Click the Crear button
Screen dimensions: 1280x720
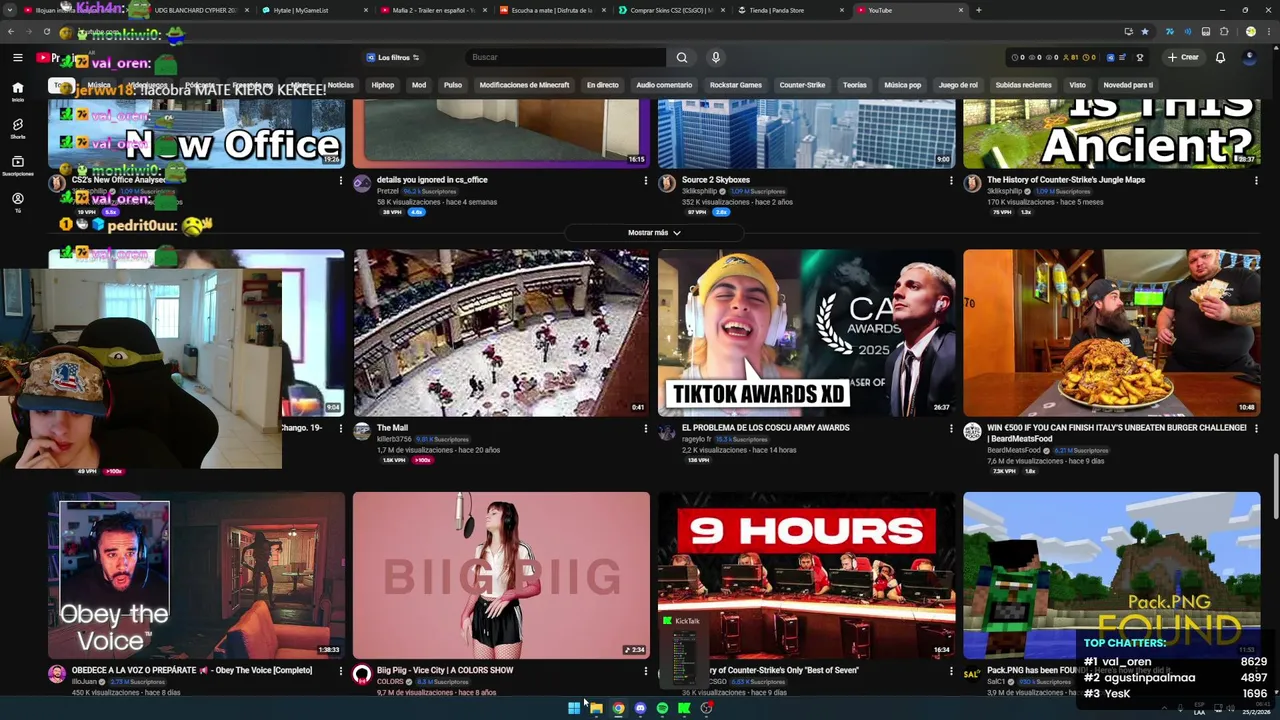tap(1183, 57)
